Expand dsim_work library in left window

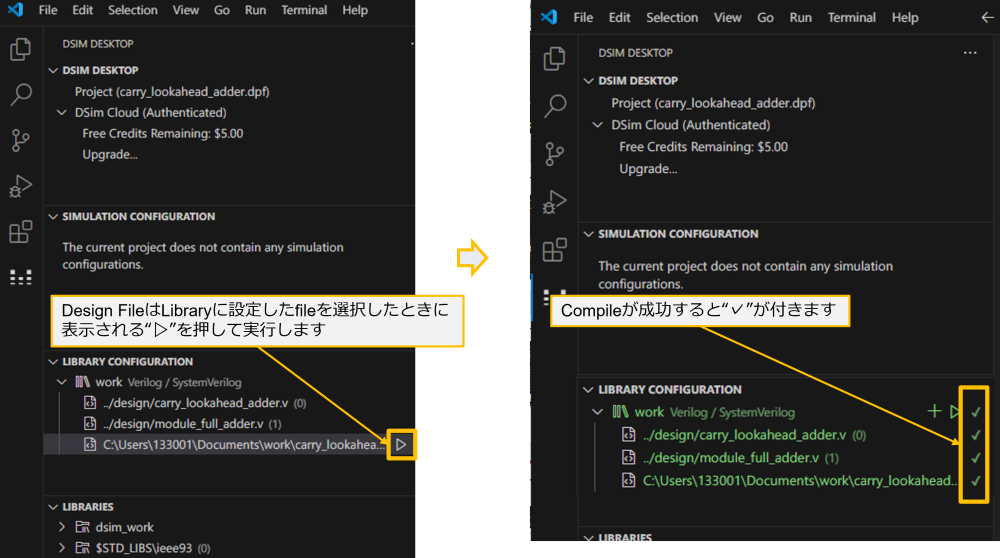pyautogui.click(x=62, y=527)
